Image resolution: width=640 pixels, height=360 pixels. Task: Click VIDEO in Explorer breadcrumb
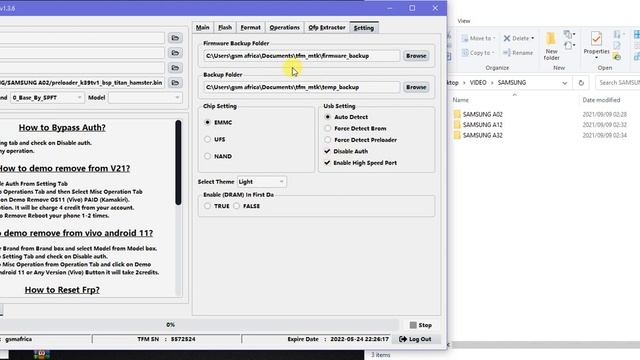[478, 83]
